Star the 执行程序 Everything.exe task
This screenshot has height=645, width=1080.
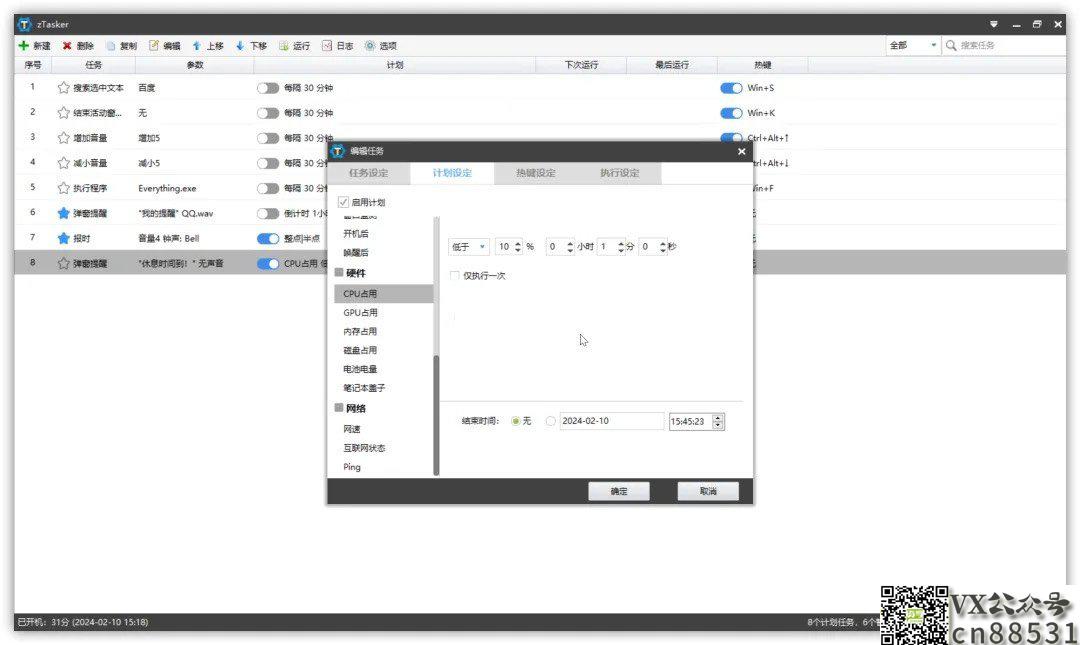(x=63, y=188)
